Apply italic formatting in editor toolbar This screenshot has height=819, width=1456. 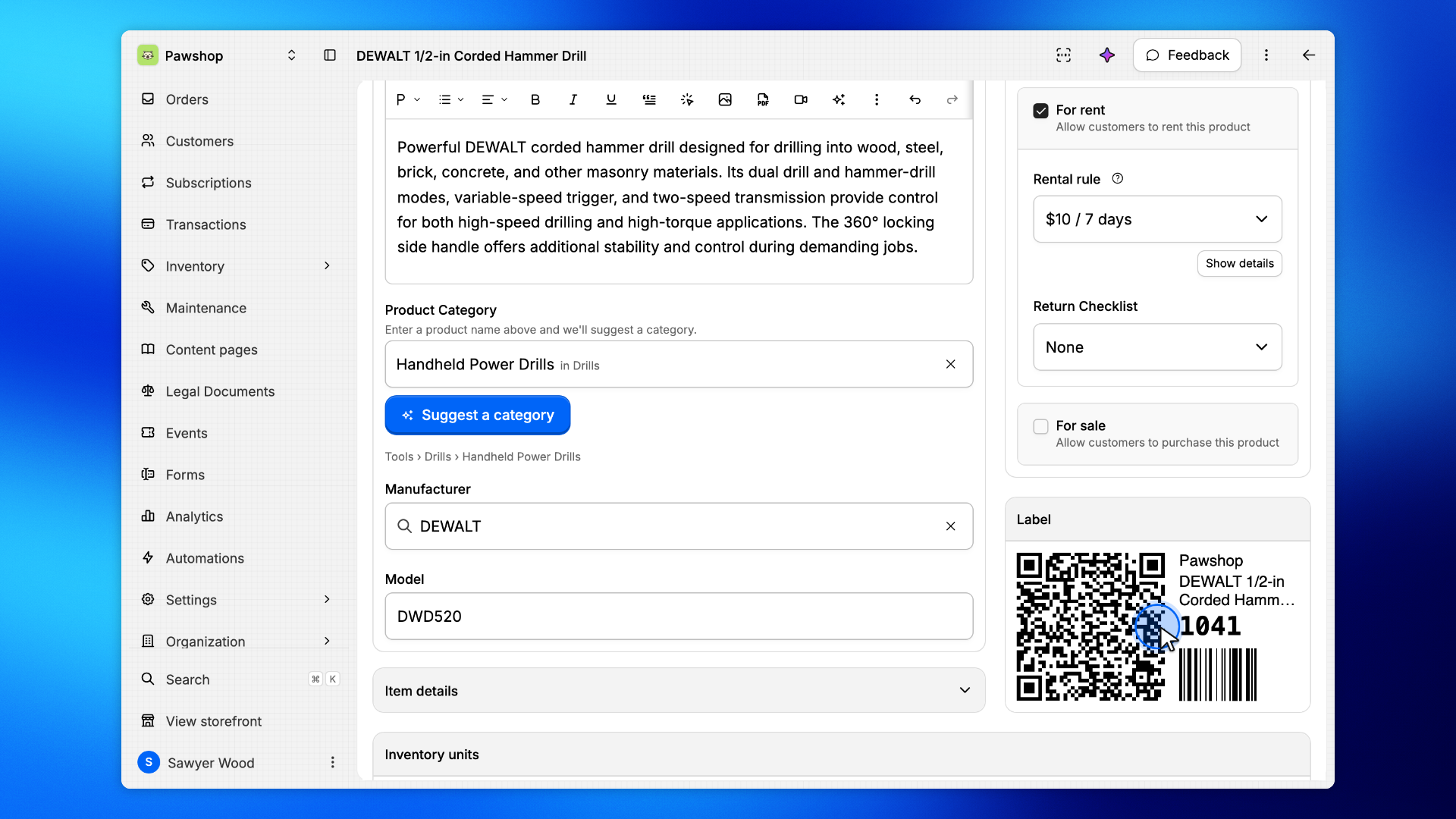[x=573, y=99]
